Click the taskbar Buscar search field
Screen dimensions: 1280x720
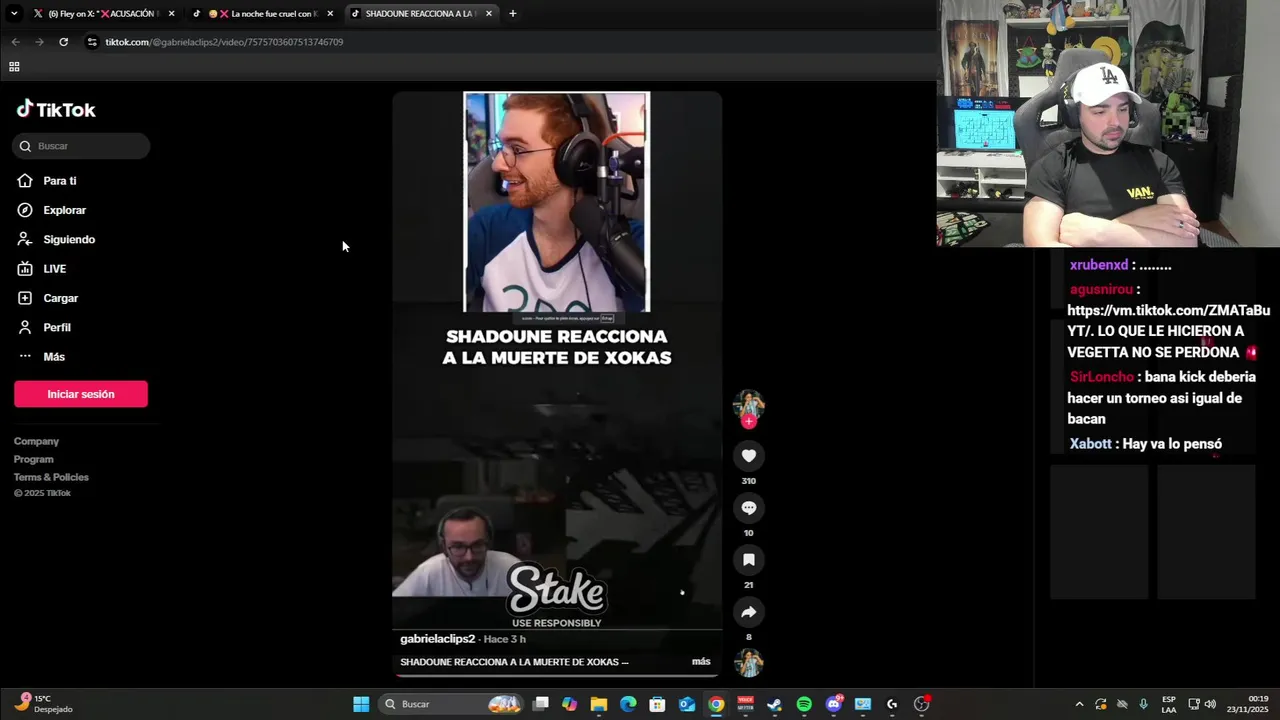click(x=452, y=704)
